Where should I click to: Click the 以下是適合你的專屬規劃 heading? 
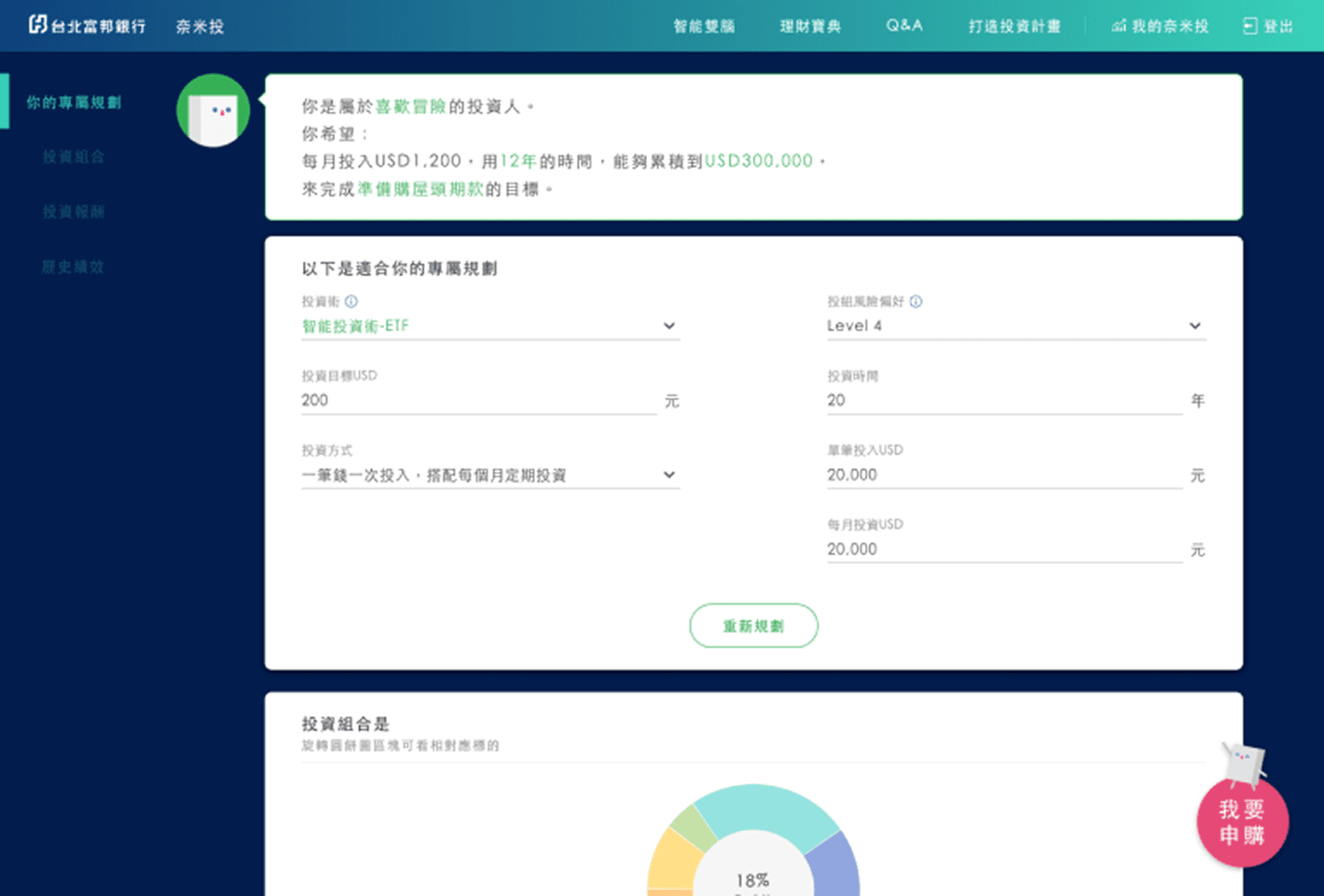click(399, 269)
